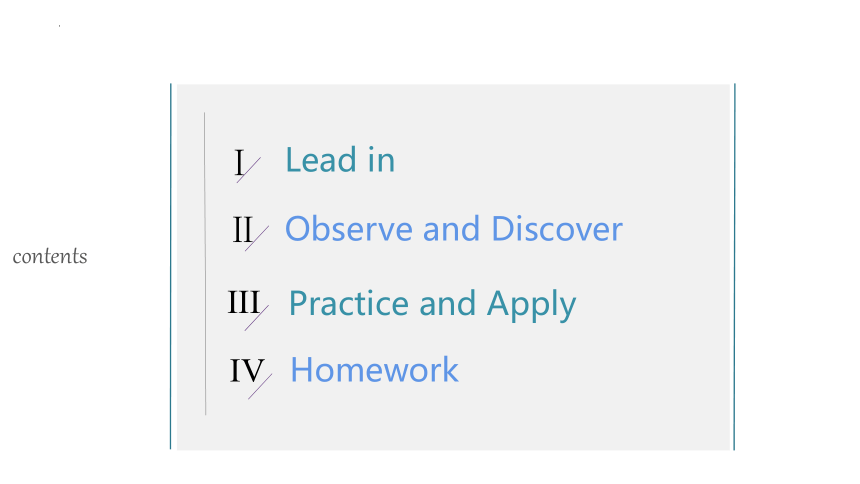The image size is (860, 484).
Task: Click the tiny dot near top-left corner
Action: [x=59, y=25]
